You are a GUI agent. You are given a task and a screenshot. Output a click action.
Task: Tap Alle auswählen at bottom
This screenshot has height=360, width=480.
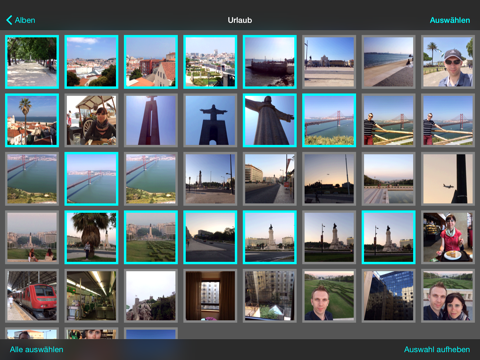(36, 349)
